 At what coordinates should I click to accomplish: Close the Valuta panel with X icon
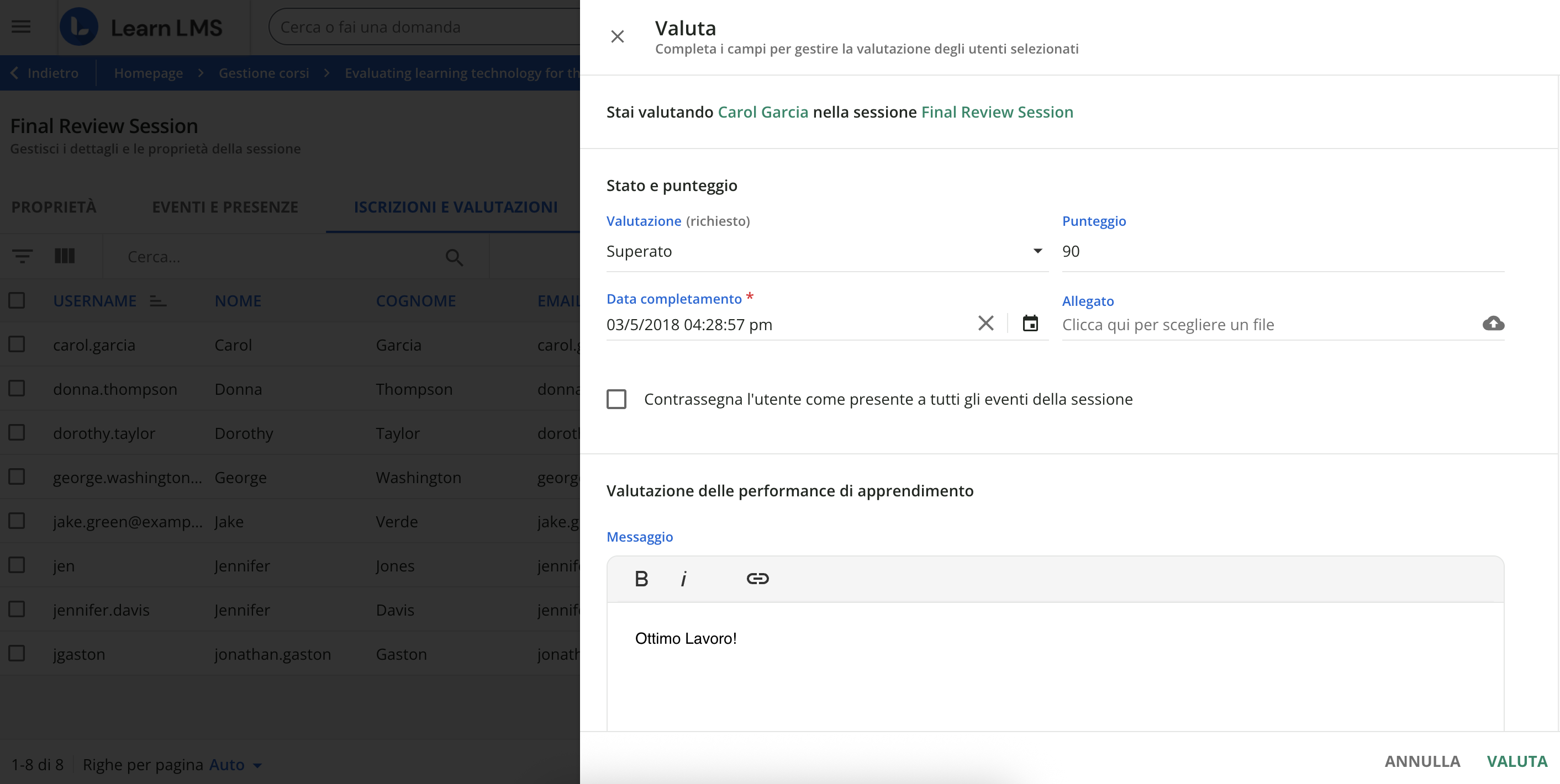[x=617, y=37]
